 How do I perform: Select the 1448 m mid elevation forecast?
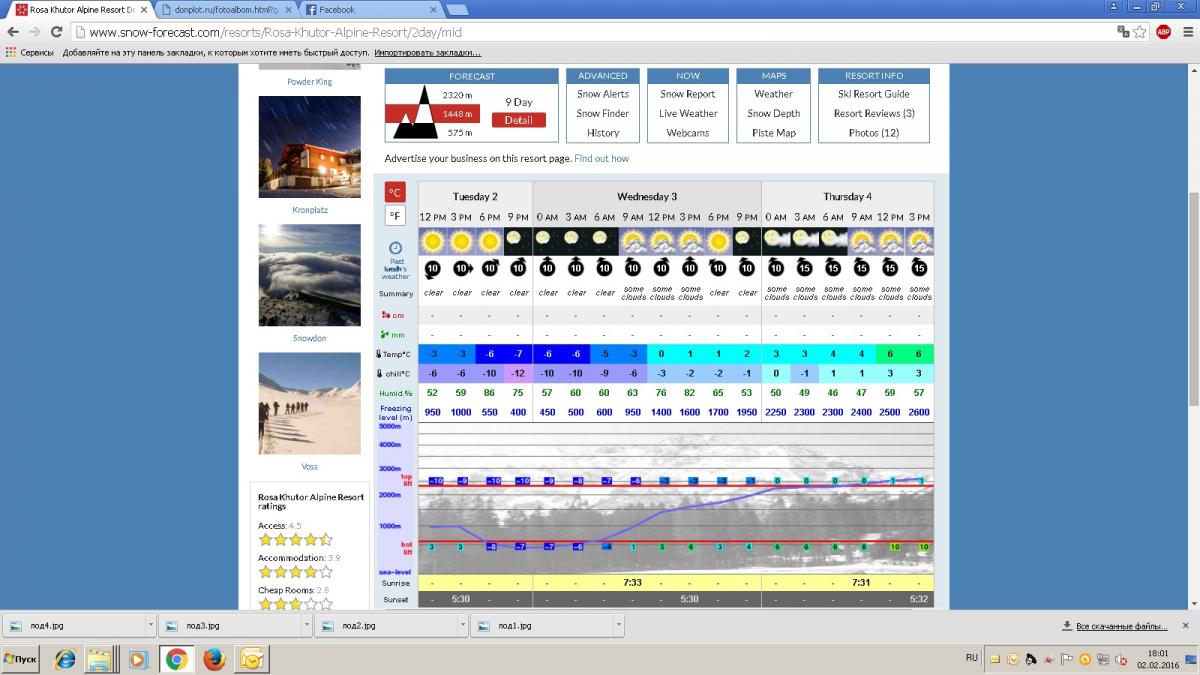click(457, 114)
